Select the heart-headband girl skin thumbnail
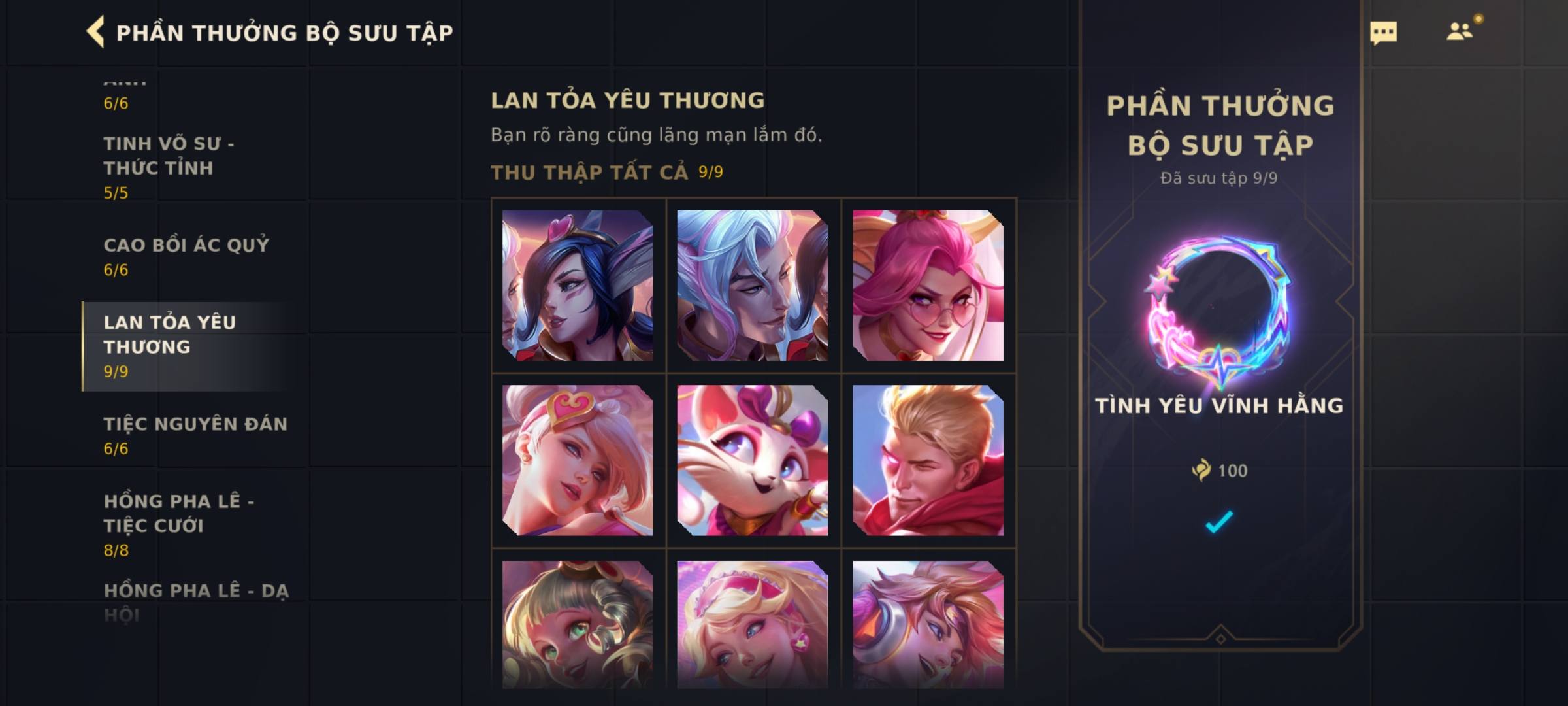Image resolution: width=1568 pixels, height=706 pixels. click(x=578, y=460)
